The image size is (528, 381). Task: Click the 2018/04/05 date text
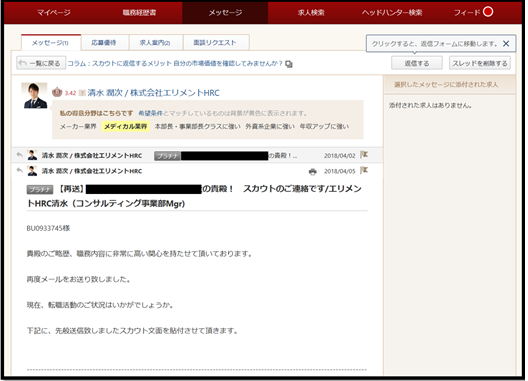[339, 171]
